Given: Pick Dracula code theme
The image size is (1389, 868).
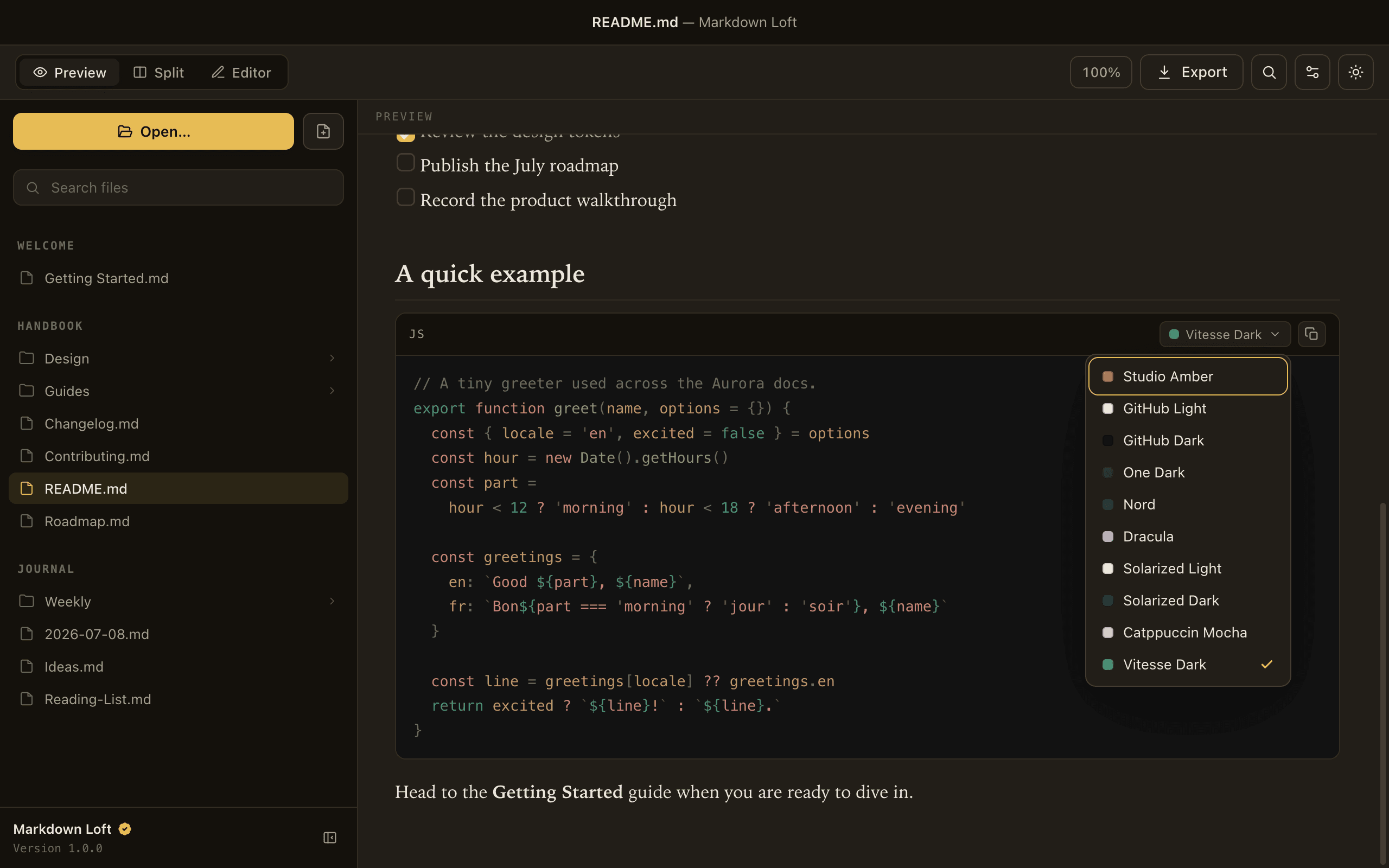Looking at the screenshot, I should click(x=1188, y=537).
